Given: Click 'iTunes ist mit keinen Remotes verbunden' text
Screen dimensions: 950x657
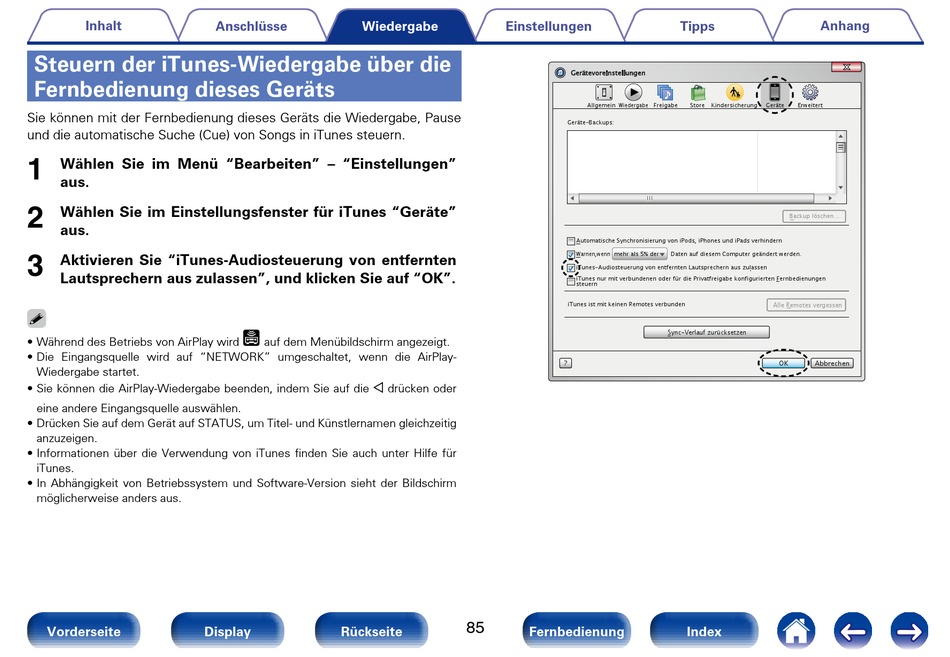Looking at the screenshot, I should point(626,304).
